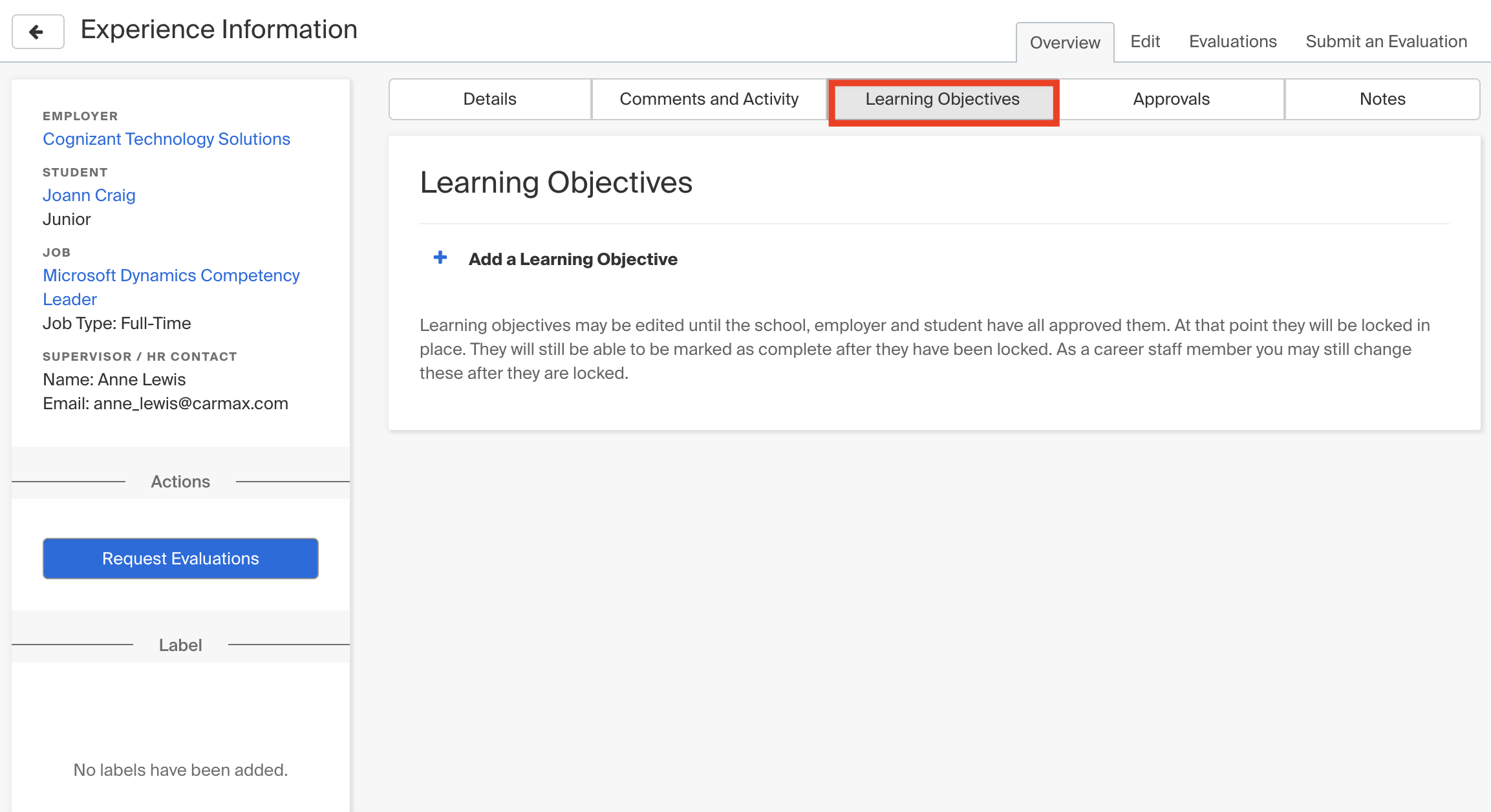Open the Cognizant Technology Solutions employer page
The image size is (1491, 812).
166,139
